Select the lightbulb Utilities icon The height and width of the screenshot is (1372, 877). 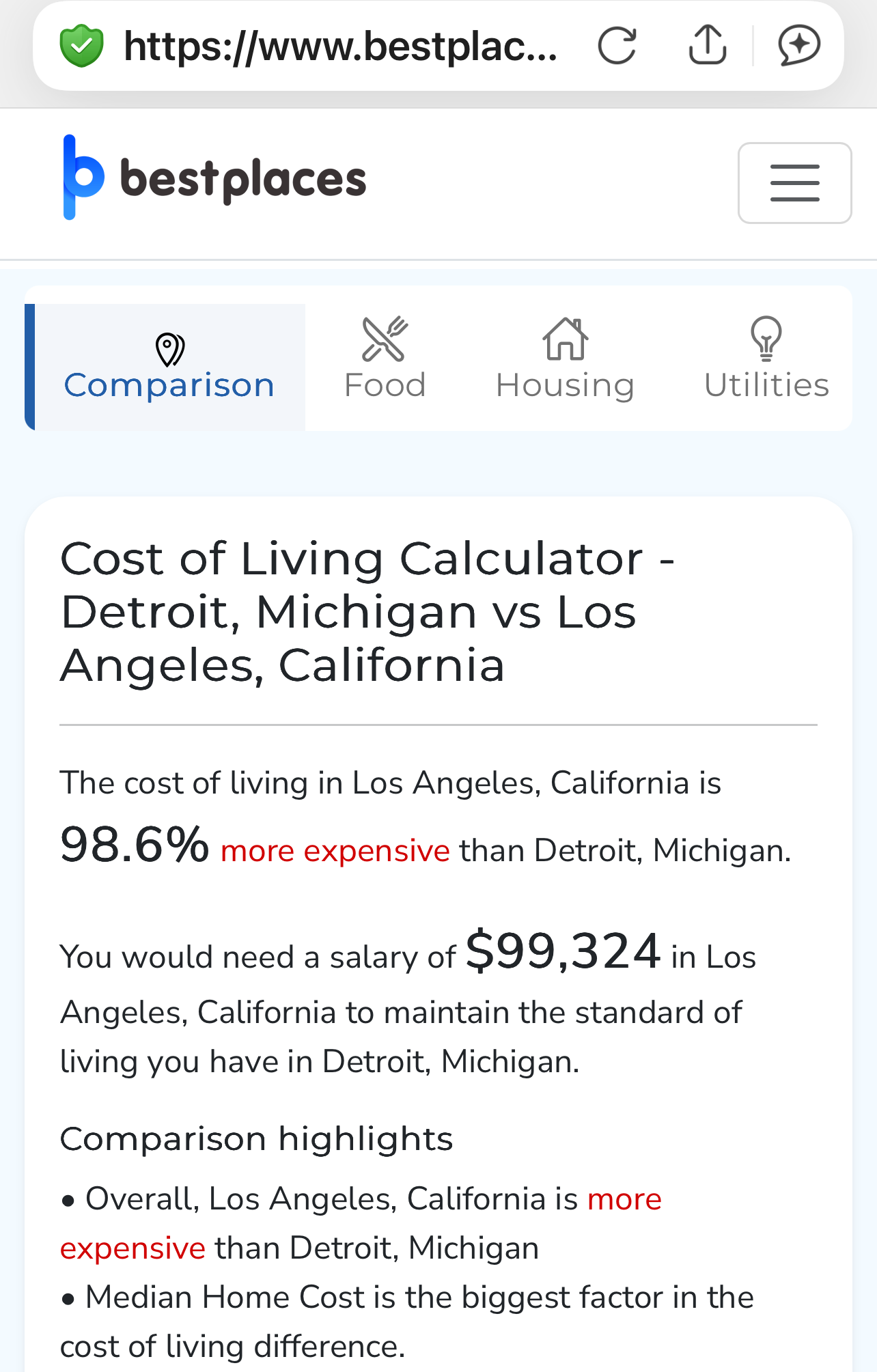(x=766, y=339)
